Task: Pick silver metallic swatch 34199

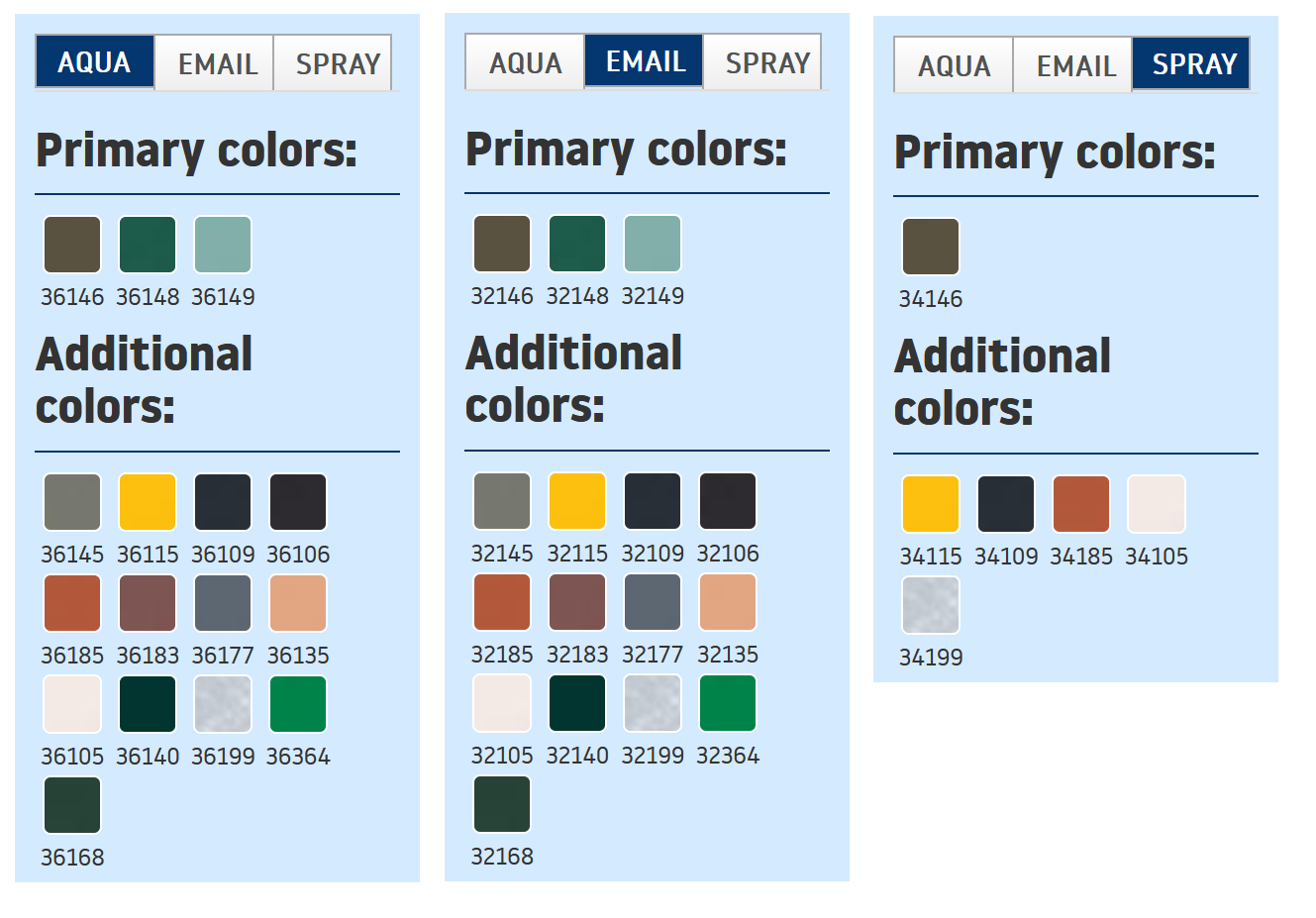Action: point(931,605)
